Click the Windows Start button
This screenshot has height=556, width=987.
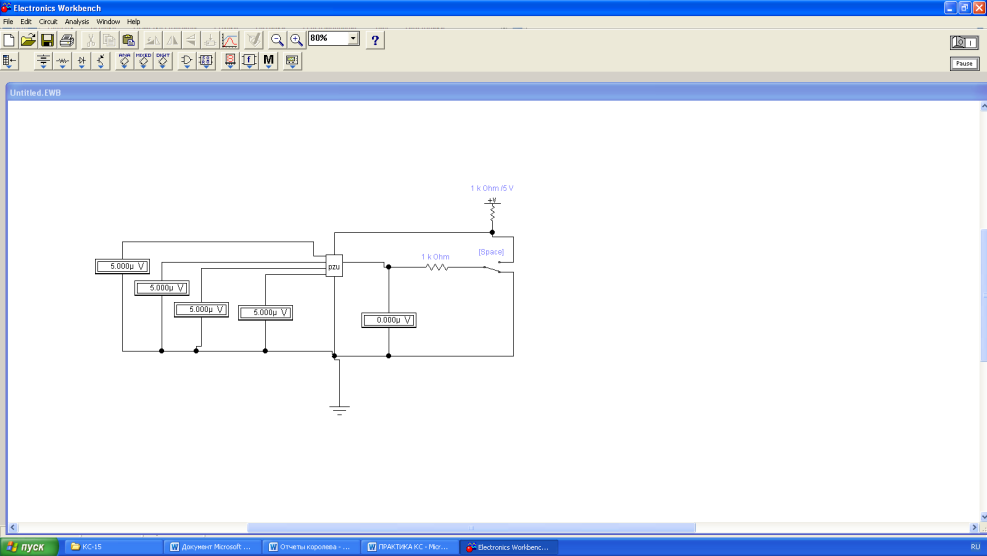(27, 547)
